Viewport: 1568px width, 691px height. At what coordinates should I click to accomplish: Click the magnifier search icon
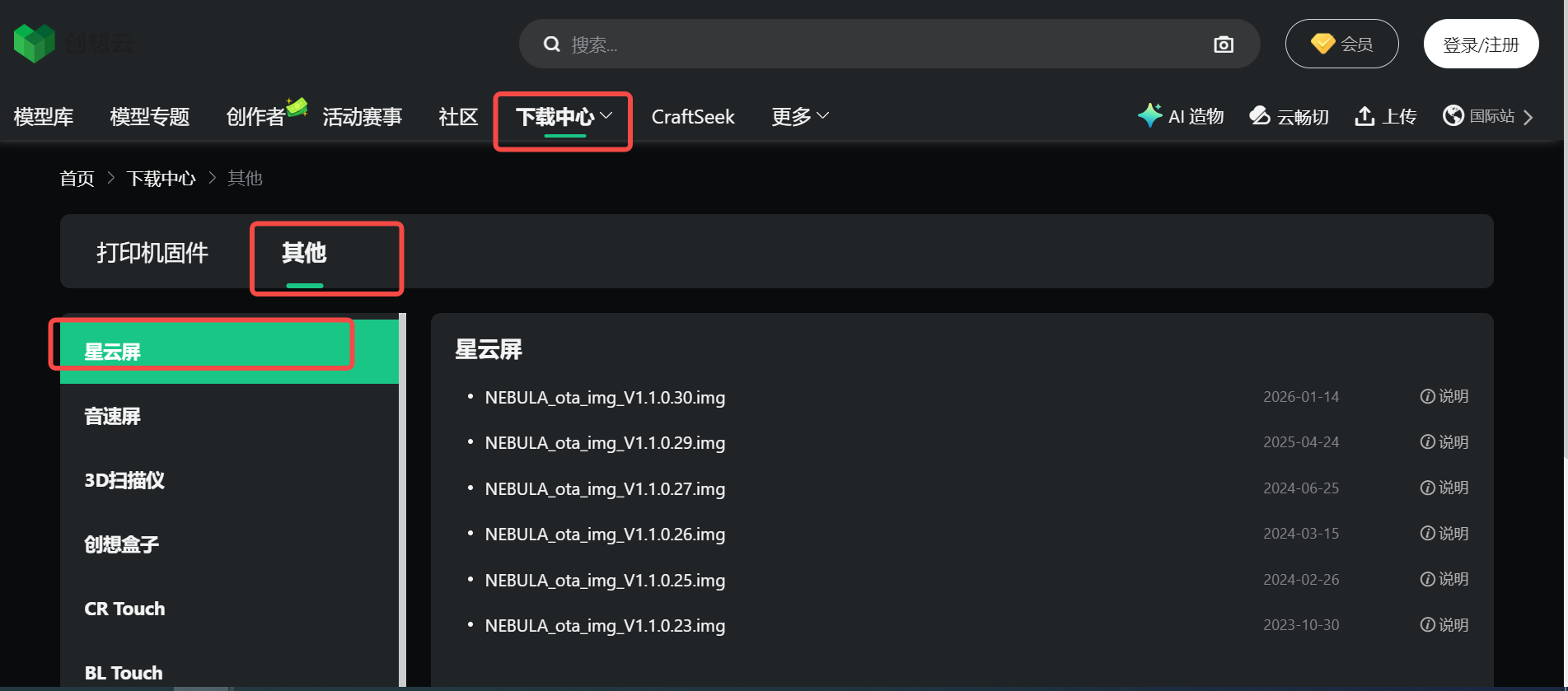[x=552, y=44]
